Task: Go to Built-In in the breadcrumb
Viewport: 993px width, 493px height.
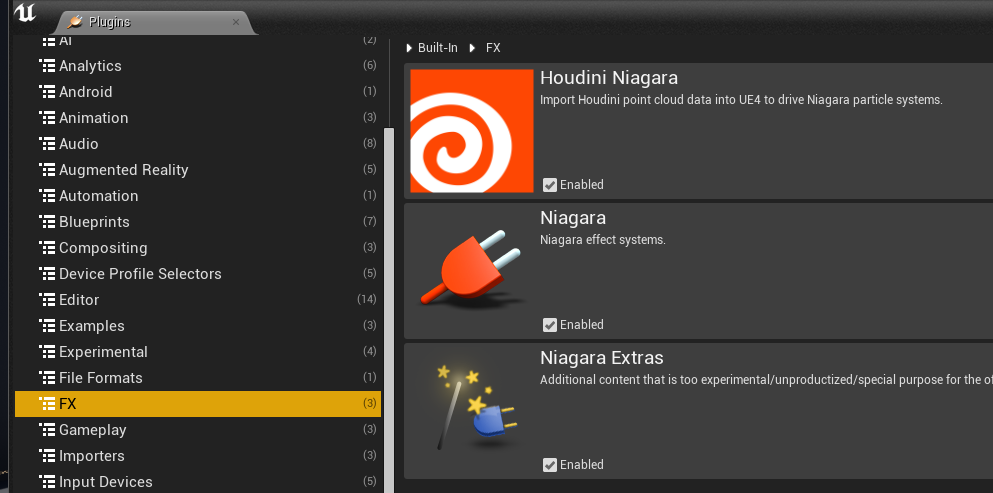Action: pos(438,48)
